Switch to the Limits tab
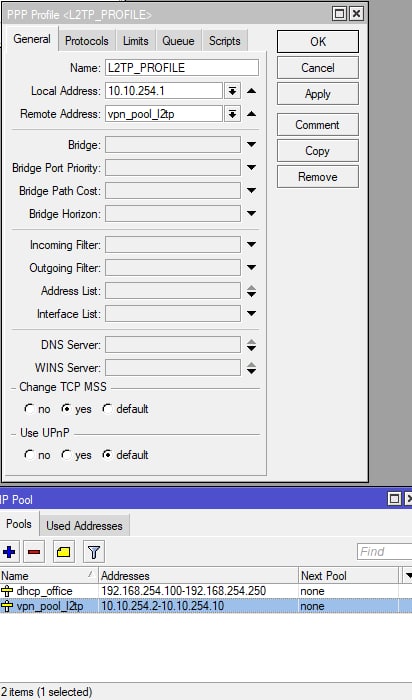 click(x=135, y=41)
